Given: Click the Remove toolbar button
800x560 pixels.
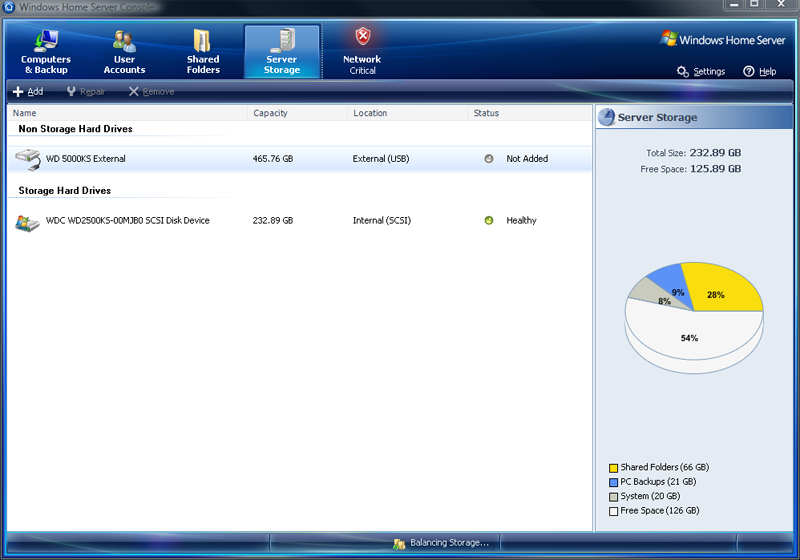Looking at the screenshot, I should 152,91.
